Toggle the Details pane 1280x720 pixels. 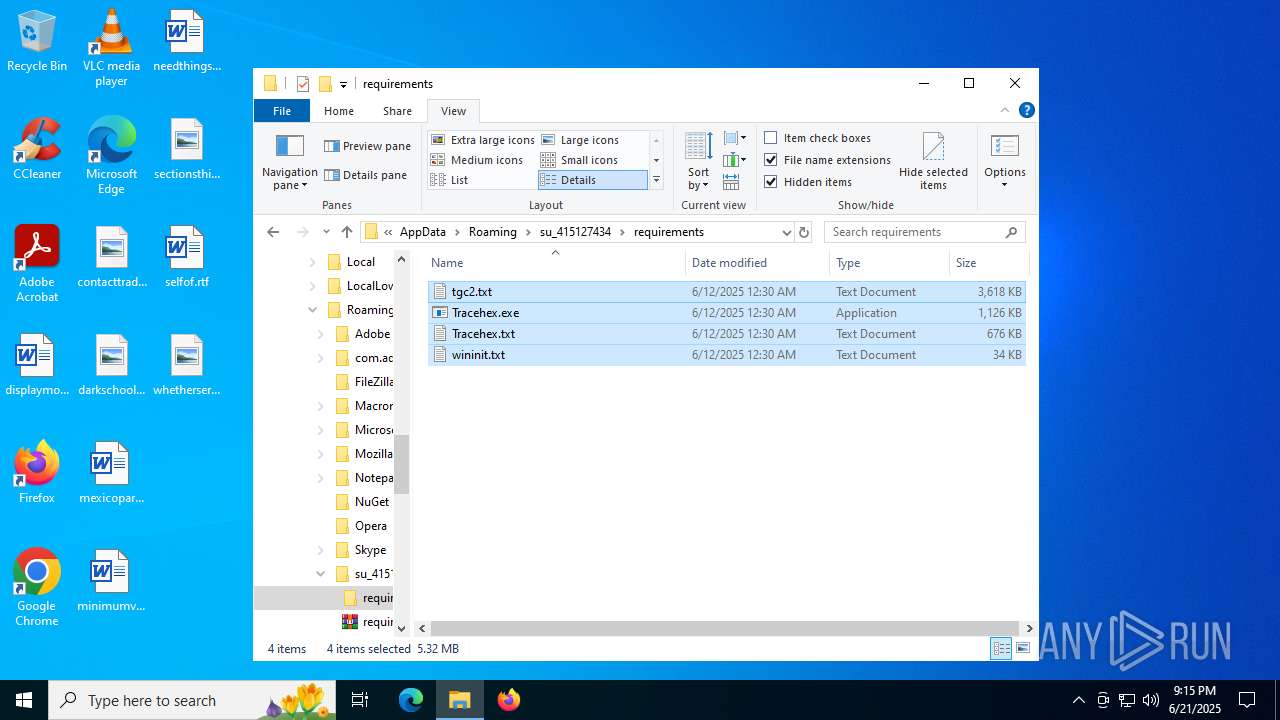pyautogui.click(x=365, y=175)
